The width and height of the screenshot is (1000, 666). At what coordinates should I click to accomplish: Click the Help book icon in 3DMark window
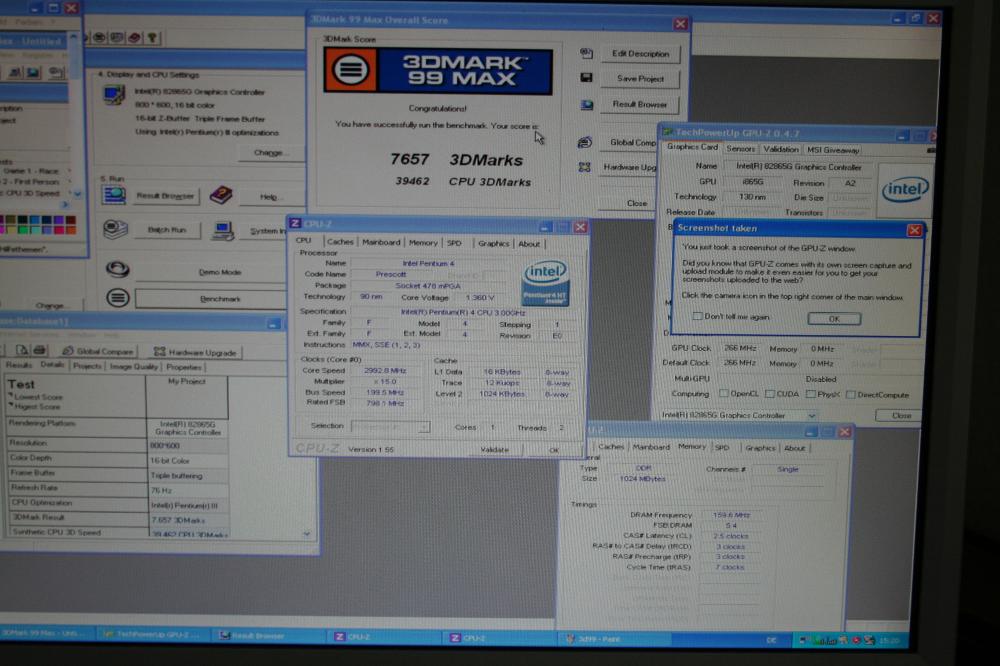221,195
